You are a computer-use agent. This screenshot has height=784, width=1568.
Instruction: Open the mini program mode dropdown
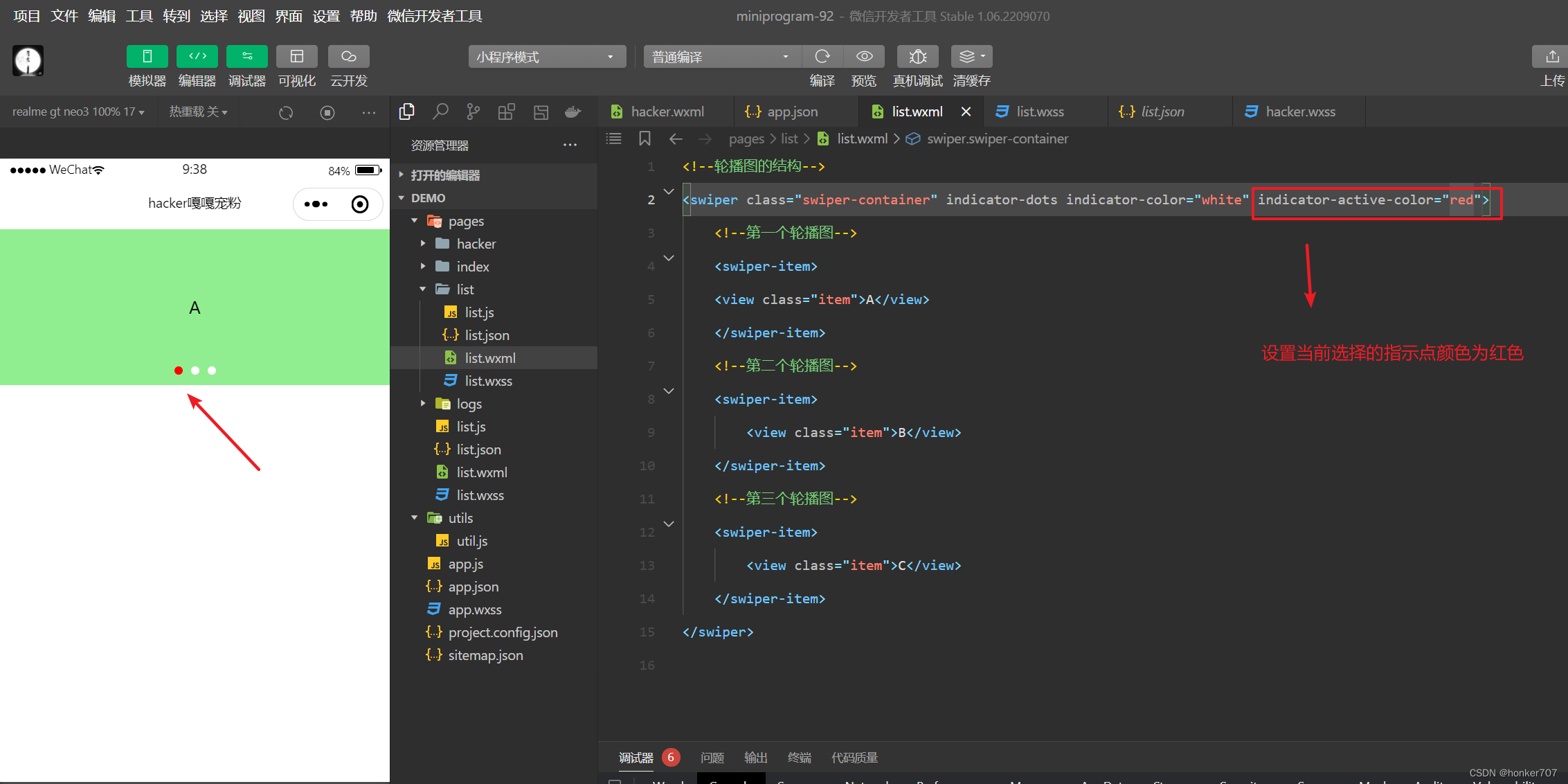click(547, 57)
